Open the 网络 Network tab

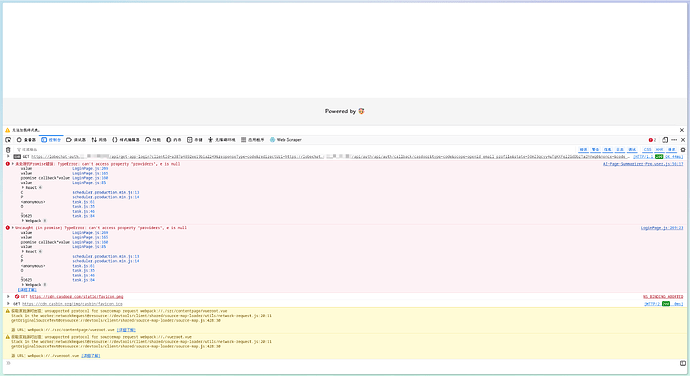[99, 140]
